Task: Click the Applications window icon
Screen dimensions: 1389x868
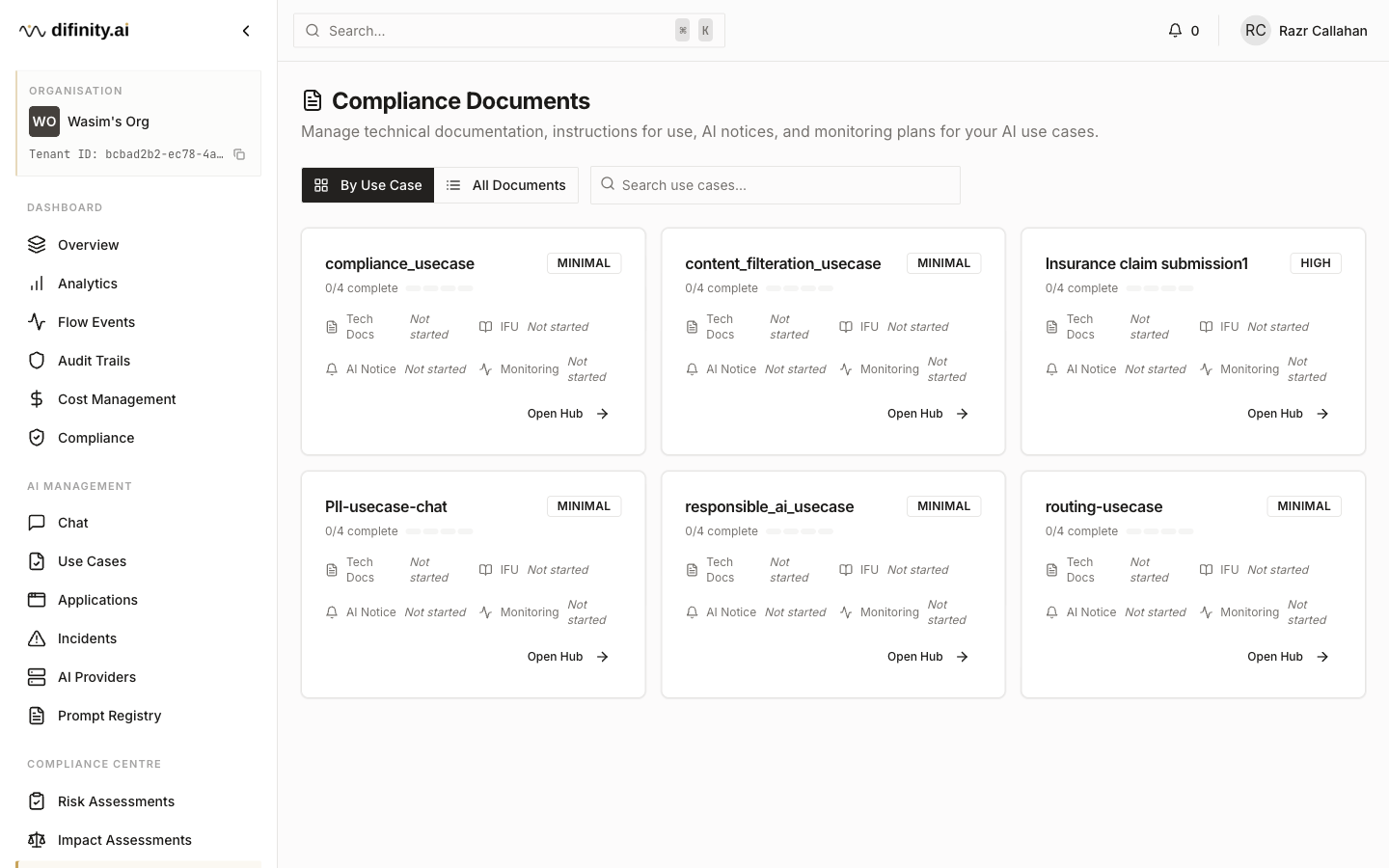Action: coord(37,600)
